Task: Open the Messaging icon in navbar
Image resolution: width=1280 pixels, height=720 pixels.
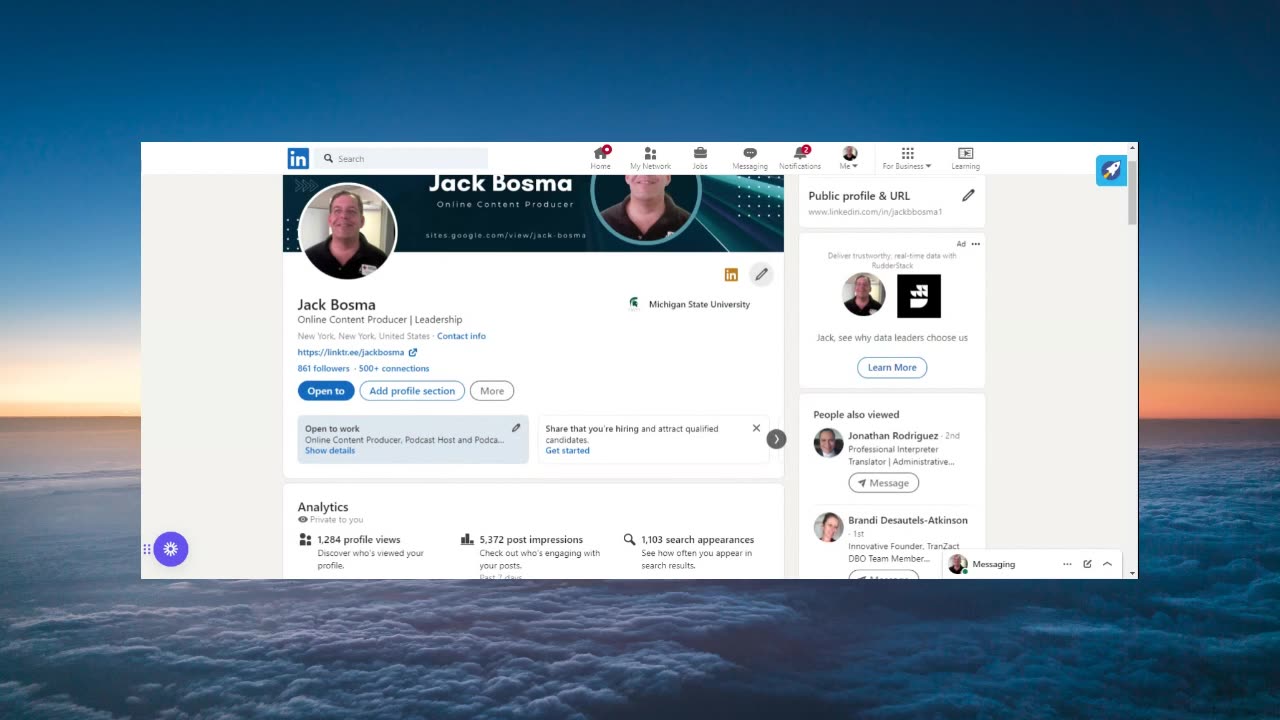Action: pos(750,158)
